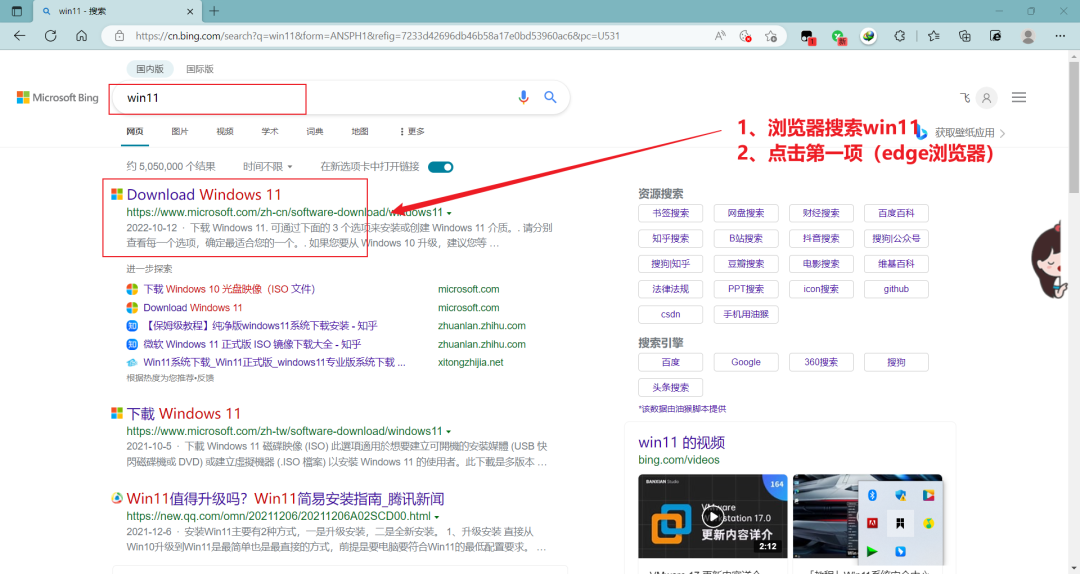Open win11 的视频 heading link
1080x574 pixels.
(681, 442)
